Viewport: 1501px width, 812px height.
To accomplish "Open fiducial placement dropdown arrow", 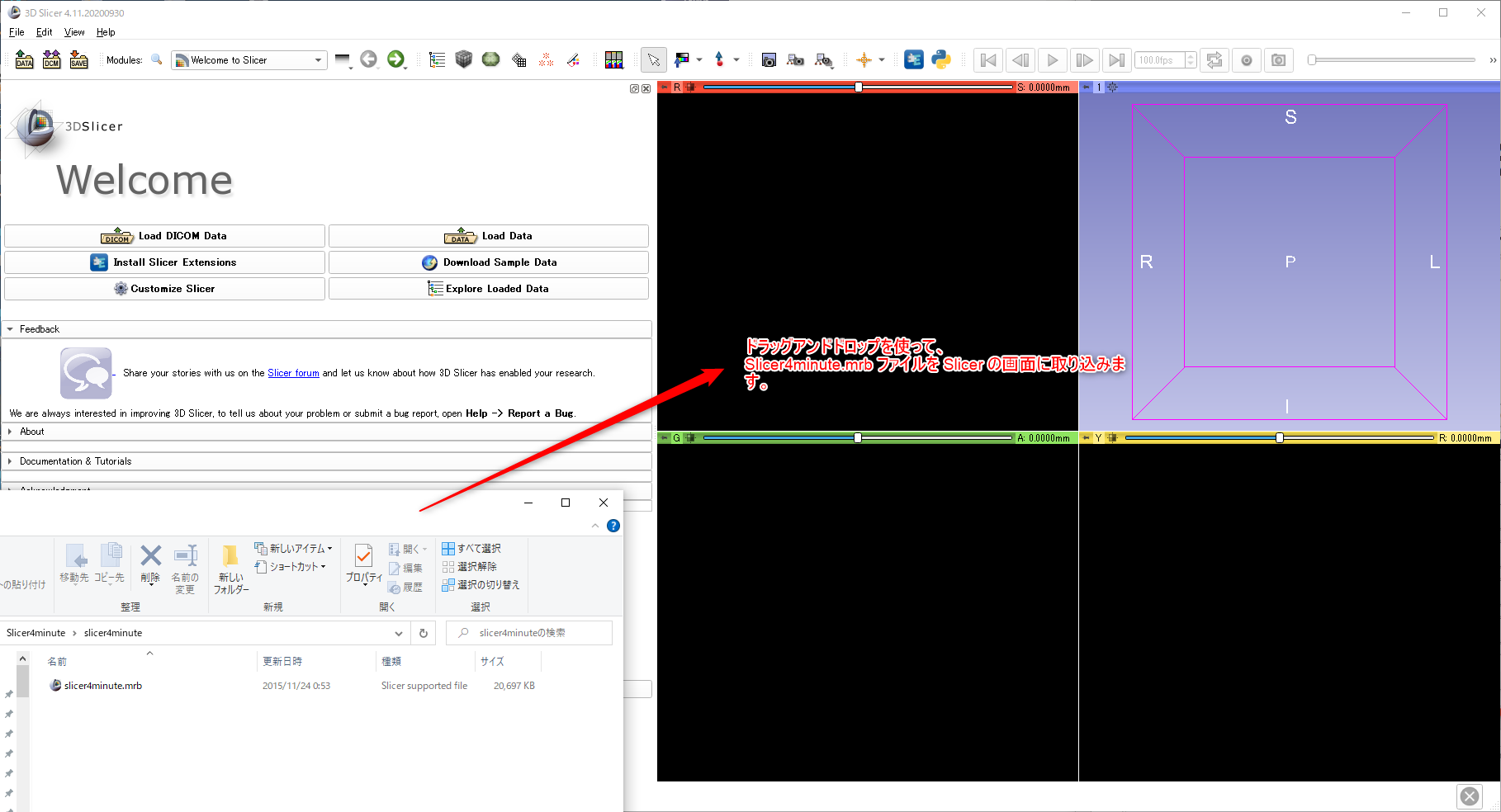I will point(736,59).
